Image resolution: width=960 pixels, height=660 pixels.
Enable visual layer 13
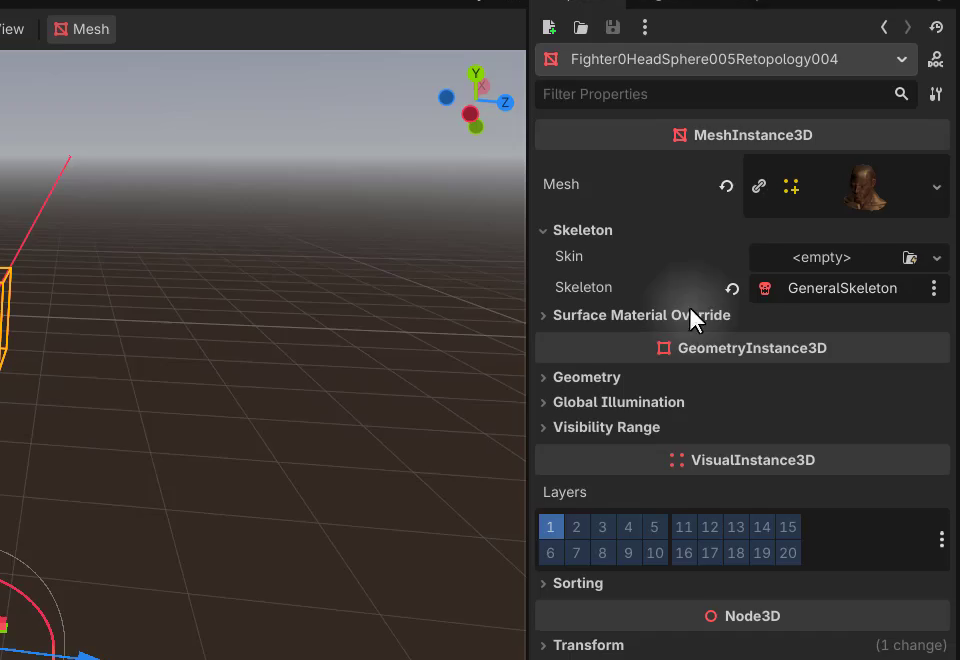(x=736, y=527)
